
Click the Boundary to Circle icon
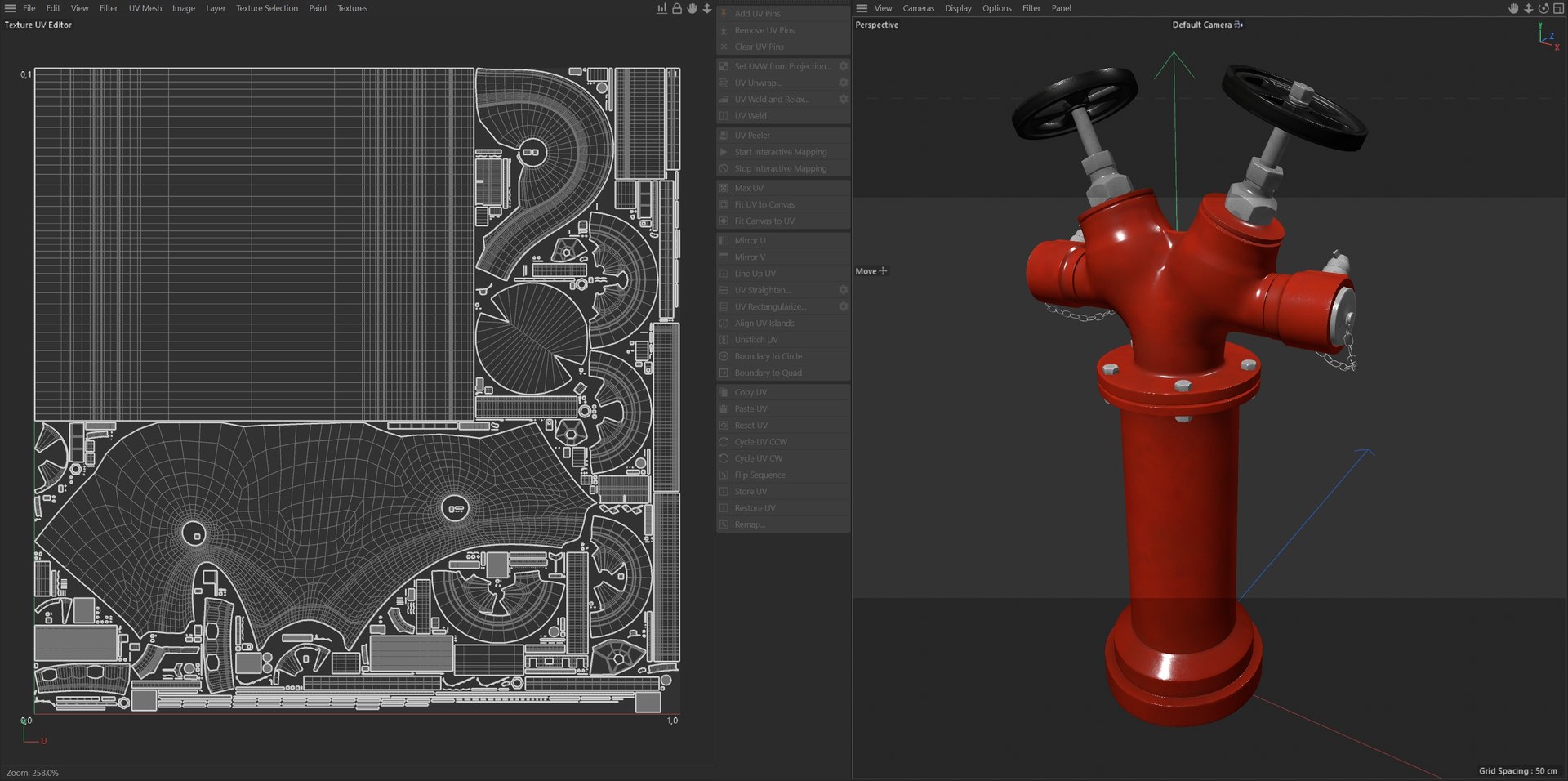coord(724,356)
